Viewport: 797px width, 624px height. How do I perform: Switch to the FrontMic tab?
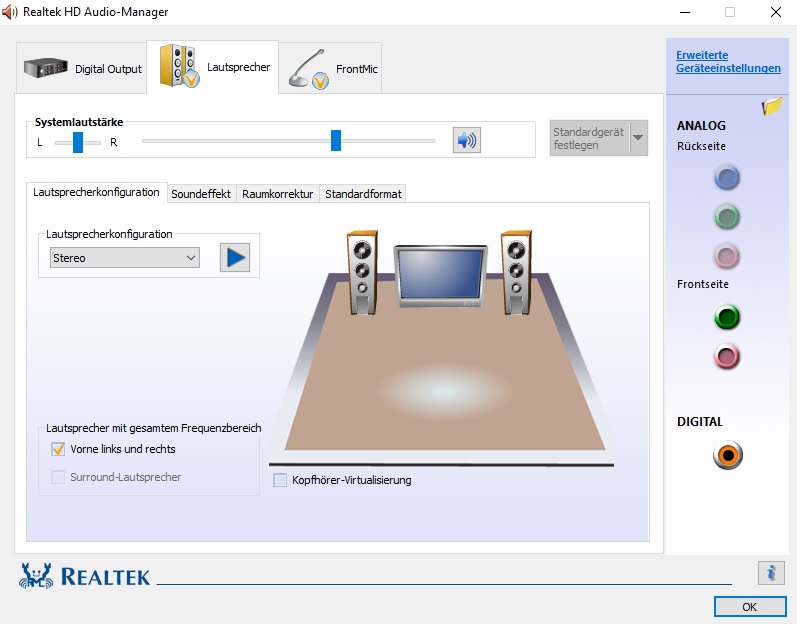coord(330,69)
